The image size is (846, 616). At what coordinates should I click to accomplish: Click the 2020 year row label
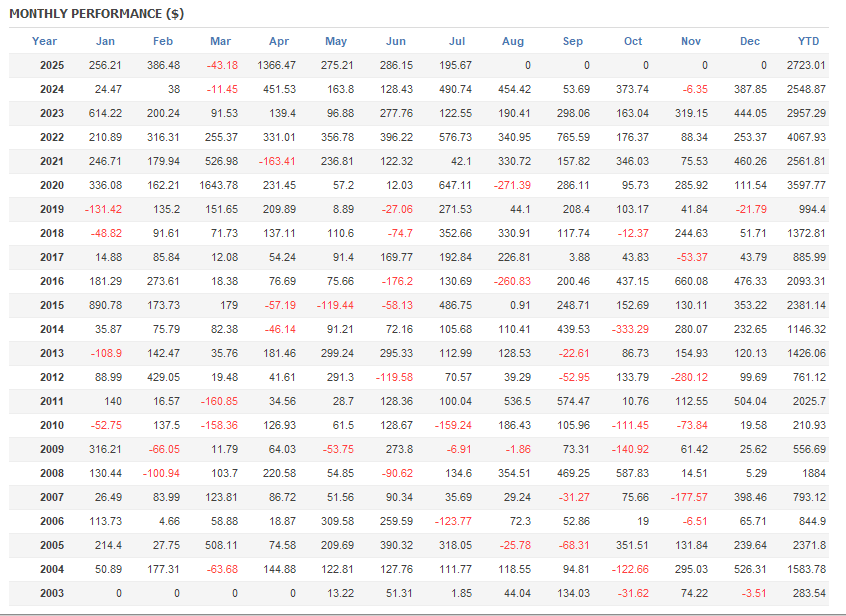51,185
